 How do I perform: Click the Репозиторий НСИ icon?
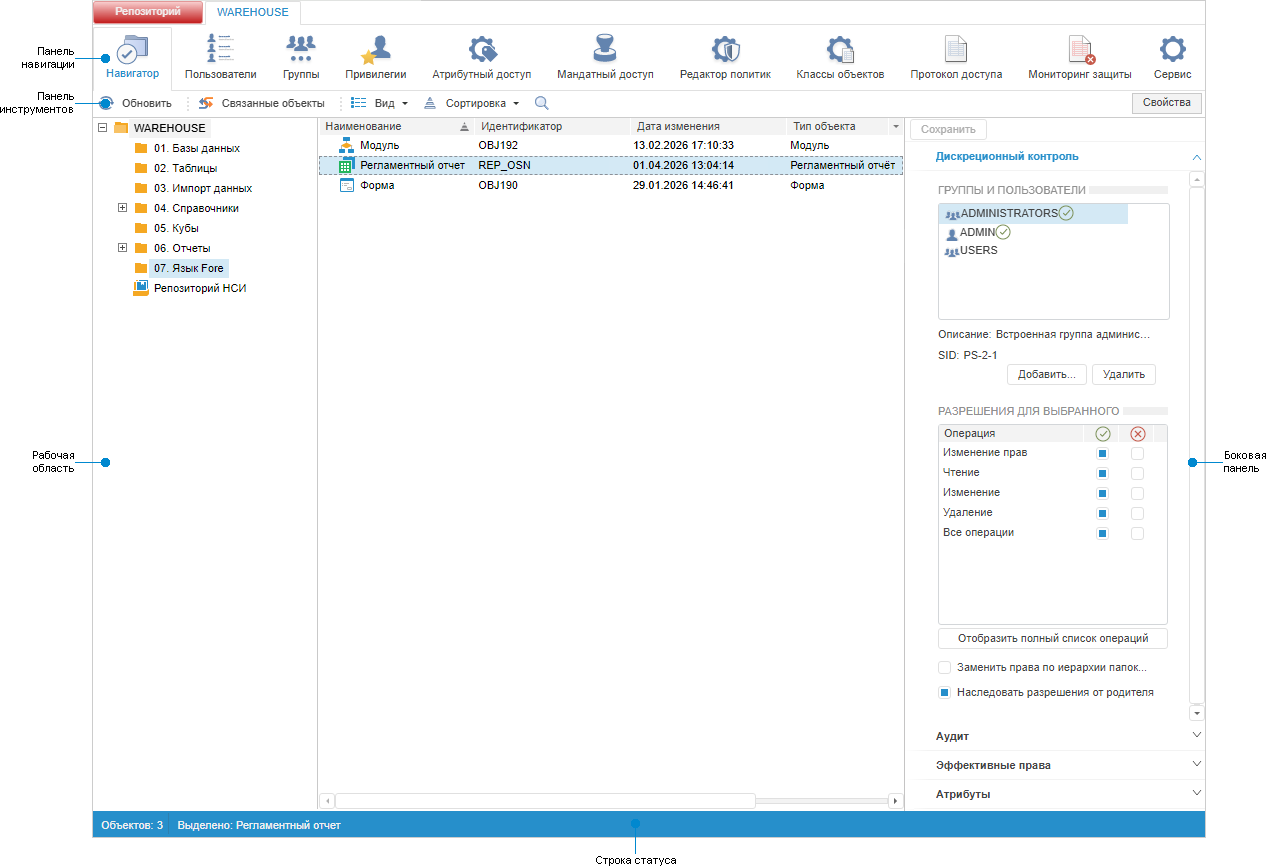(141, 288)
